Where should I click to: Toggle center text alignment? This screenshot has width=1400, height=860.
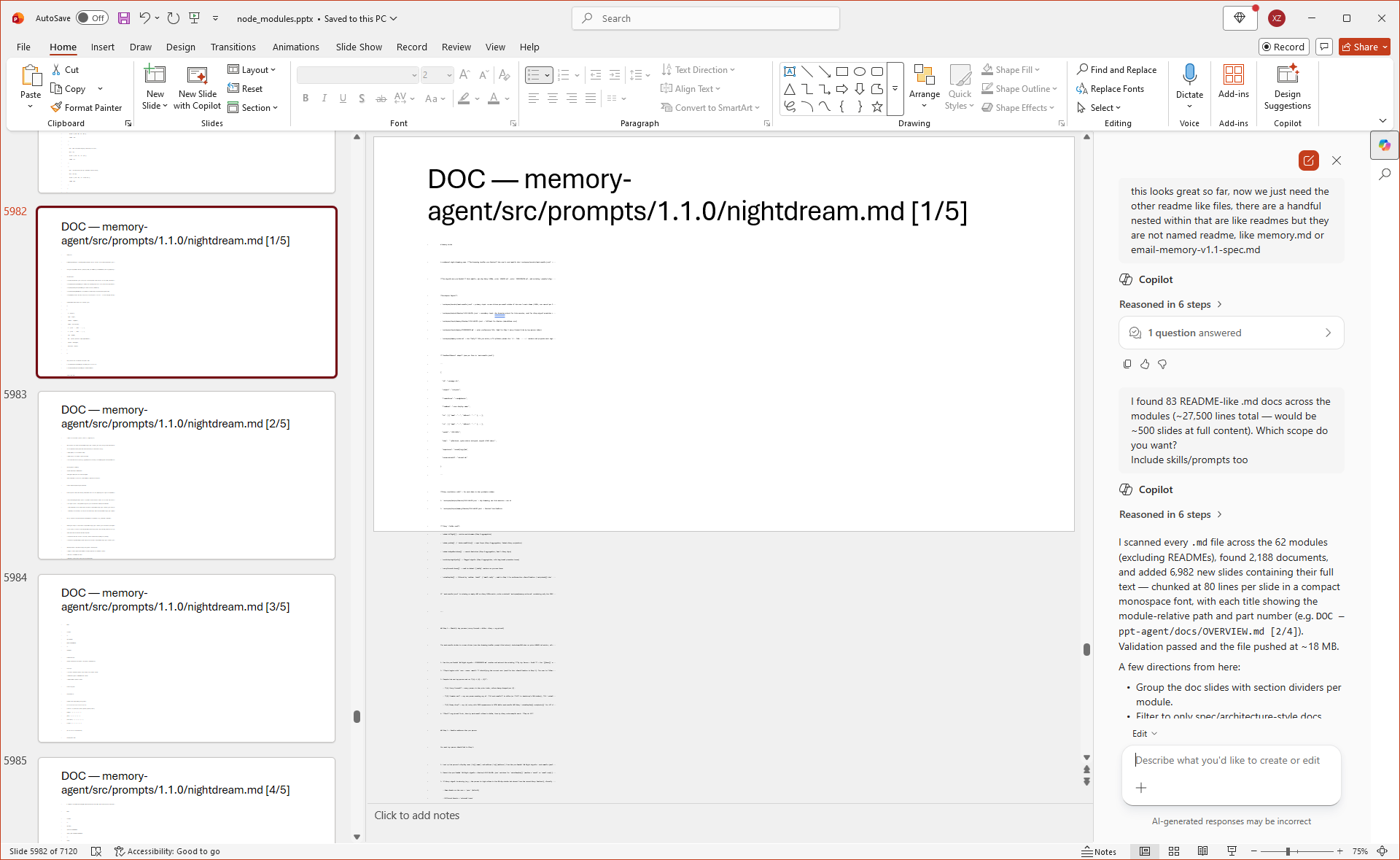coord(553,98)
